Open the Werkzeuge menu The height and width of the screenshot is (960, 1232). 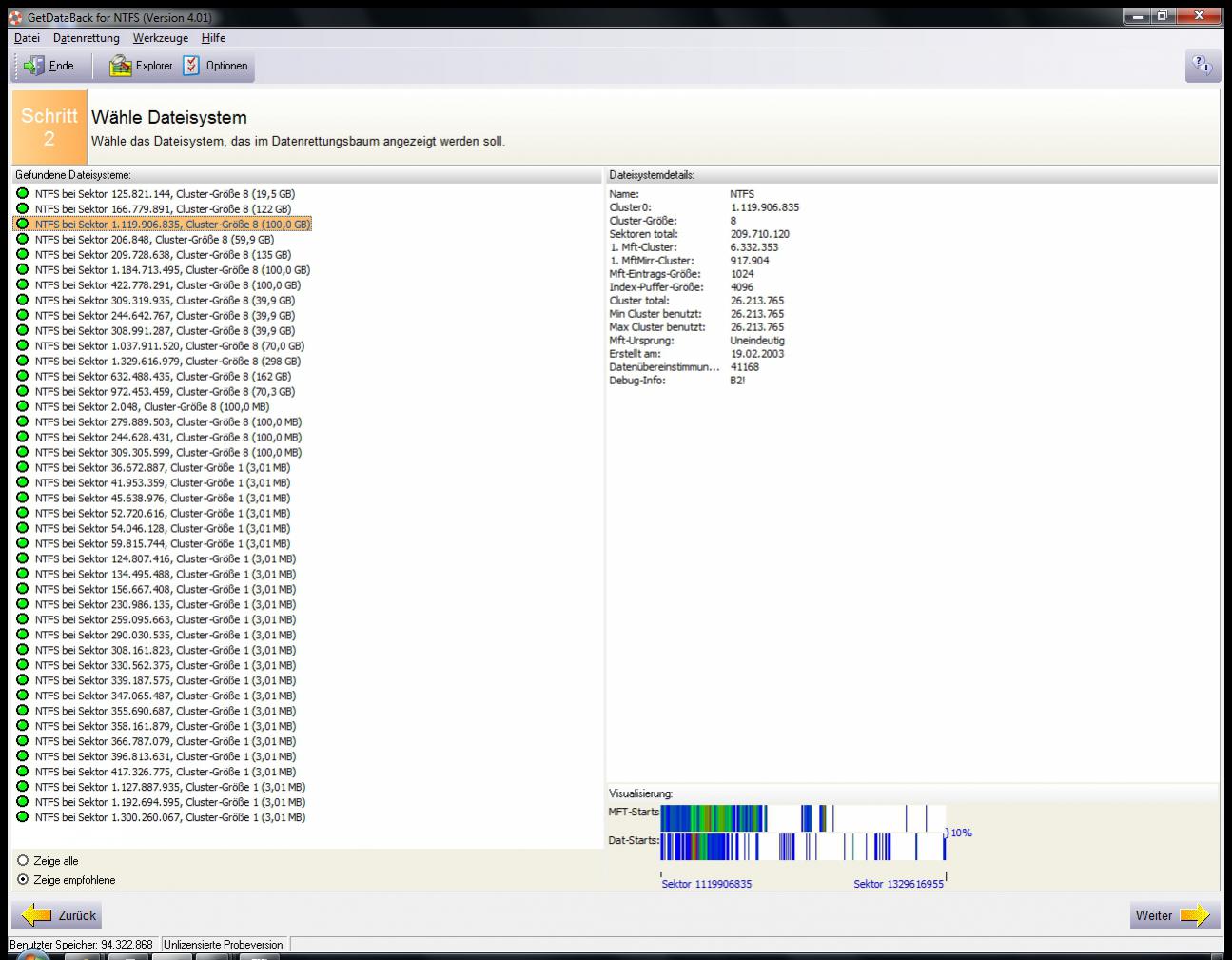pos(161,38)
